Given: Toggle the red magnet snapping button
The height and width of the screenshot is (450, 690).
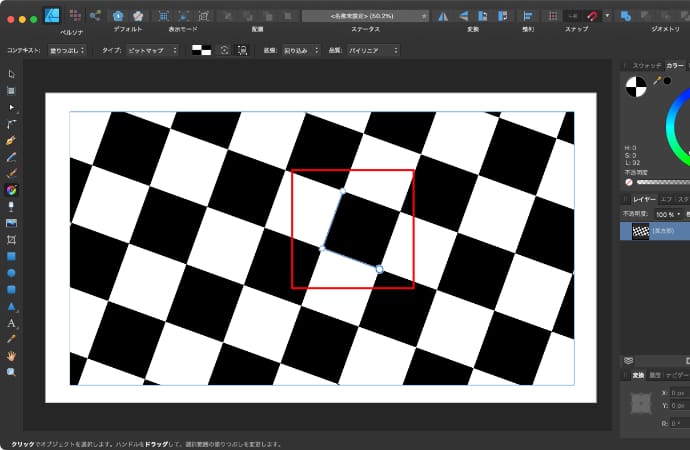Looking at the screenshot, I should (592, 16).
